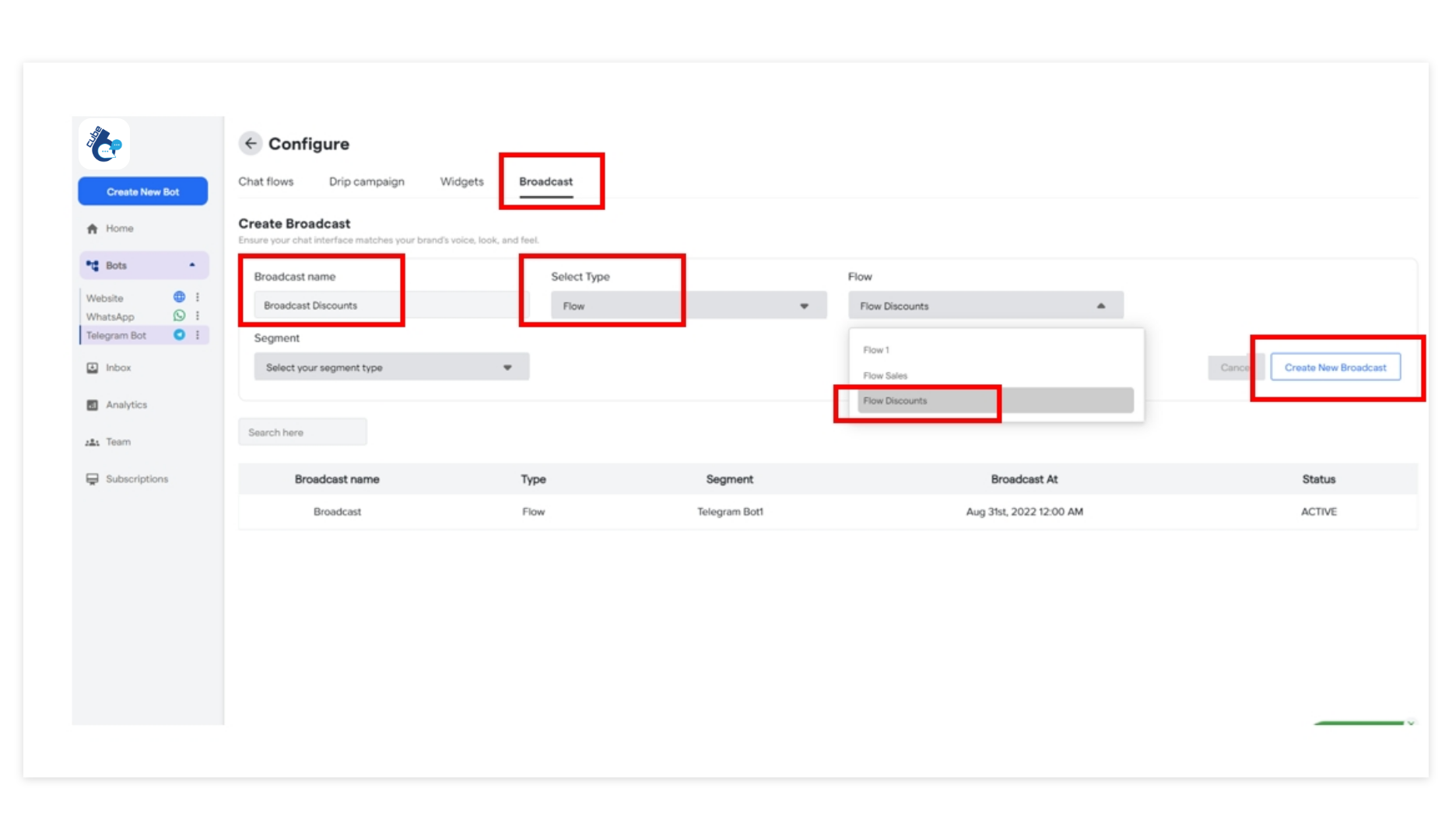1452x840 pixels.
Task: Open the Website bot three-dot menu
Action: click(x=198, y=297)
